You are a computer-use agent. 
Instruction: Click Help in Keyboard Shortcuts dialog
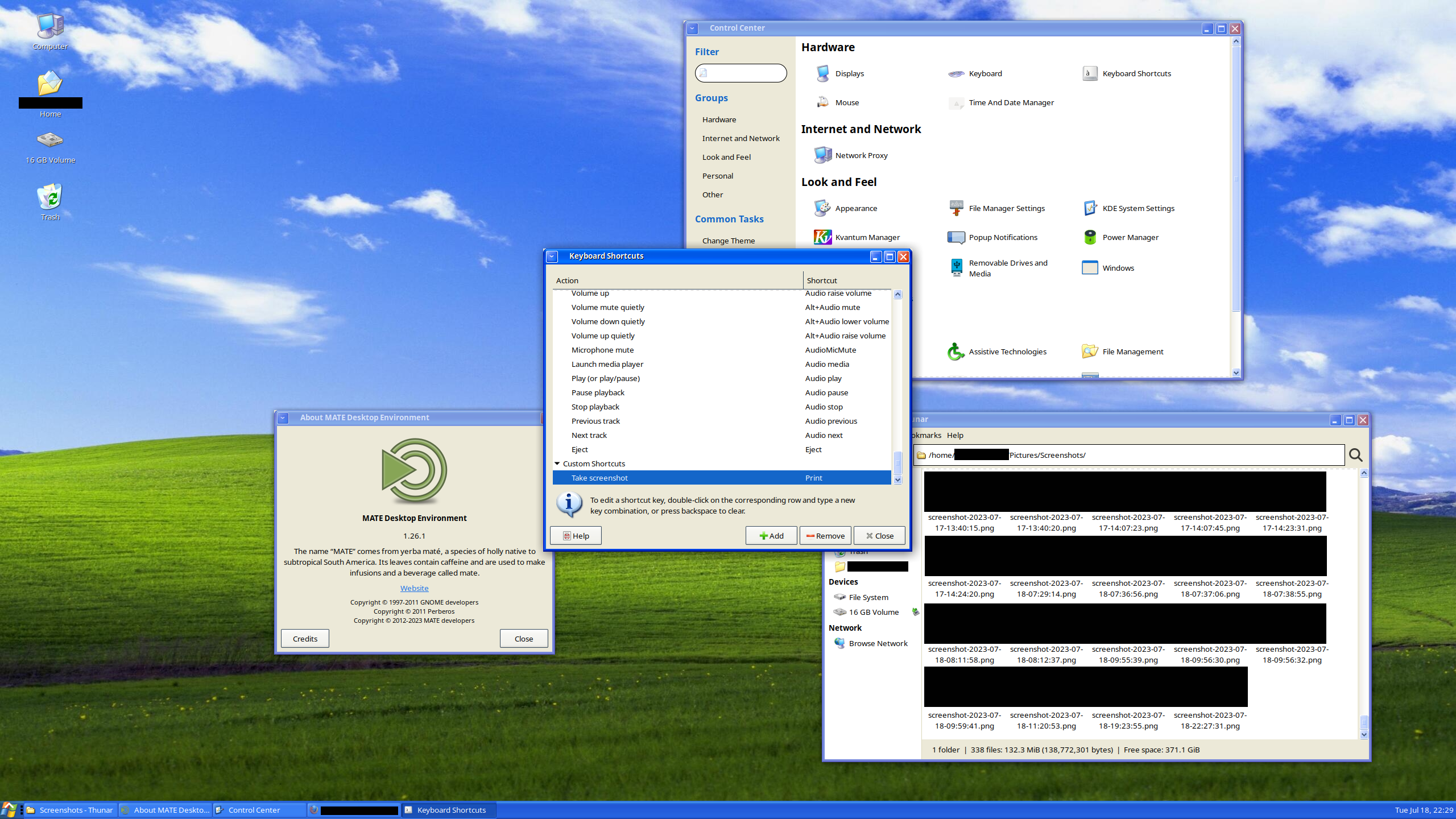click(576, 536)
